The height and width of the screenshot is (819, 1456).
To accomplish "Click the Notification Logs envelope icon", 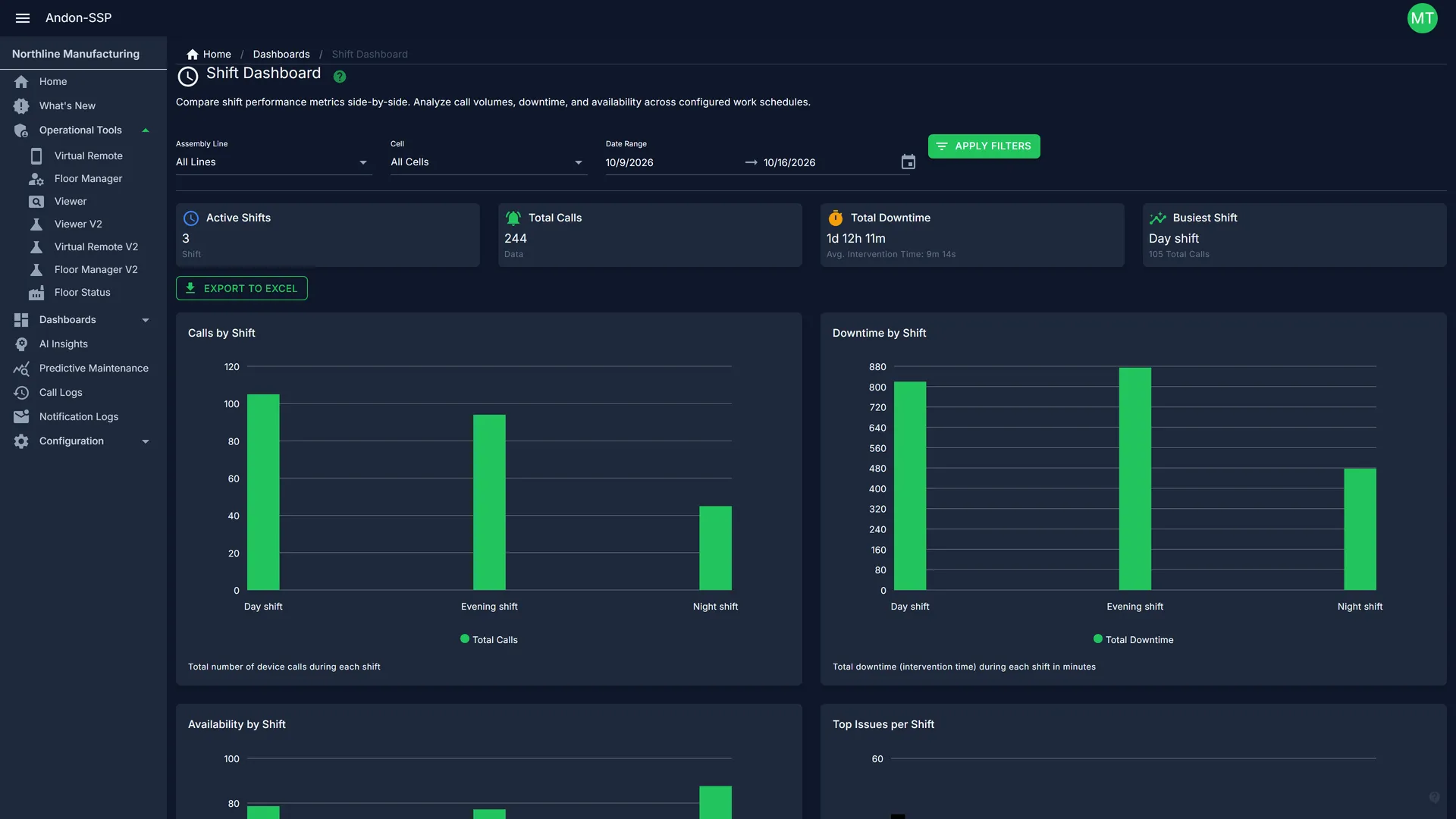I will click(x=21, y=417).
